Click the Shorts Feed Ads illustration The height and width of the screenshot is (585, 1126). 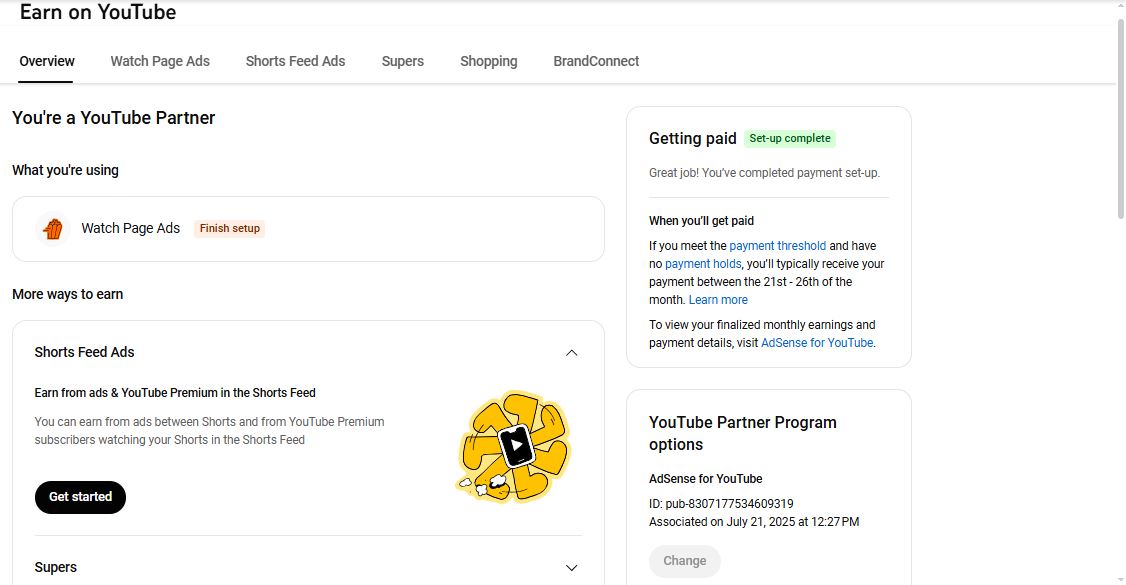pyautogui.click(x=513, y=446)
